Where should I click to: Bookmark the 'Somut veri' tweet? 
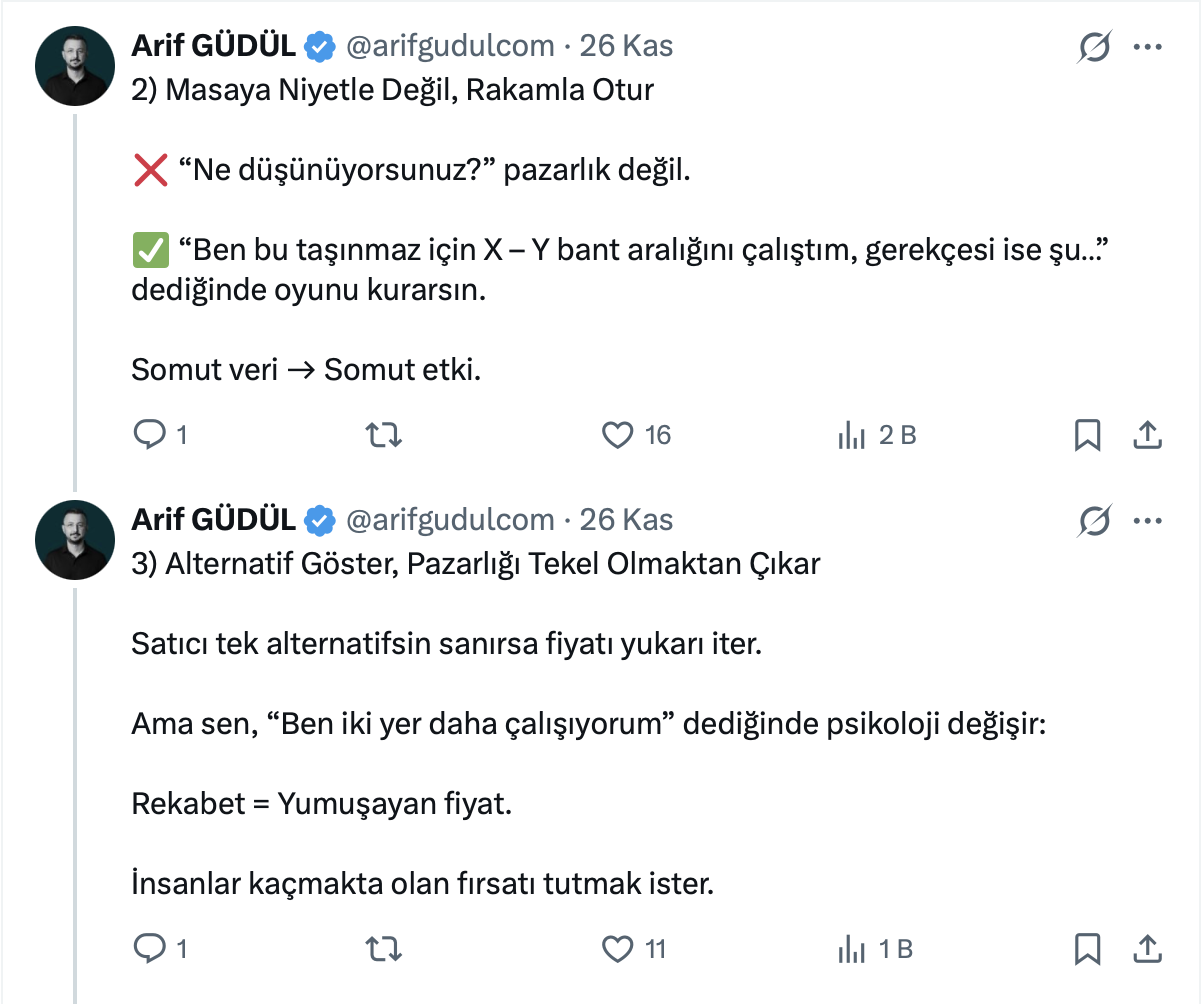(1087, 435)
